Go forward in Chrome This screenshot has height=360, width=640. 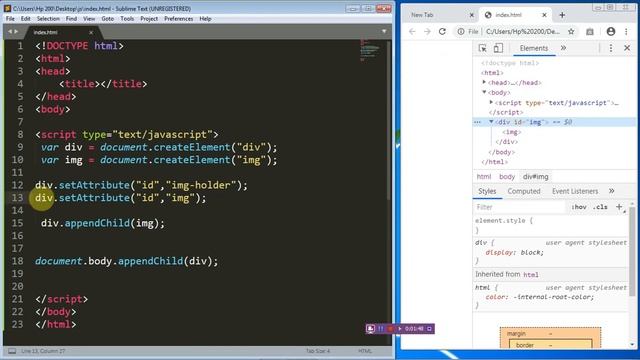tap(427, 31)
